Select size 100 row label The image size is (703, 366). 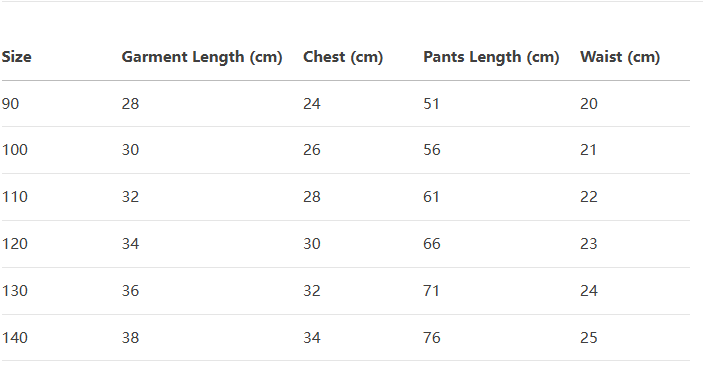point(15,150)
